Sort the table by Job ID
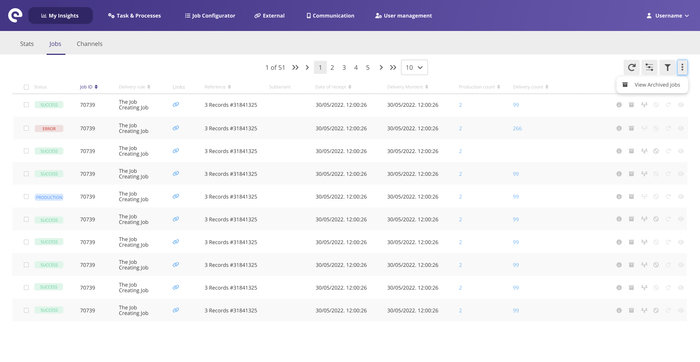 (x=88, y=87)
